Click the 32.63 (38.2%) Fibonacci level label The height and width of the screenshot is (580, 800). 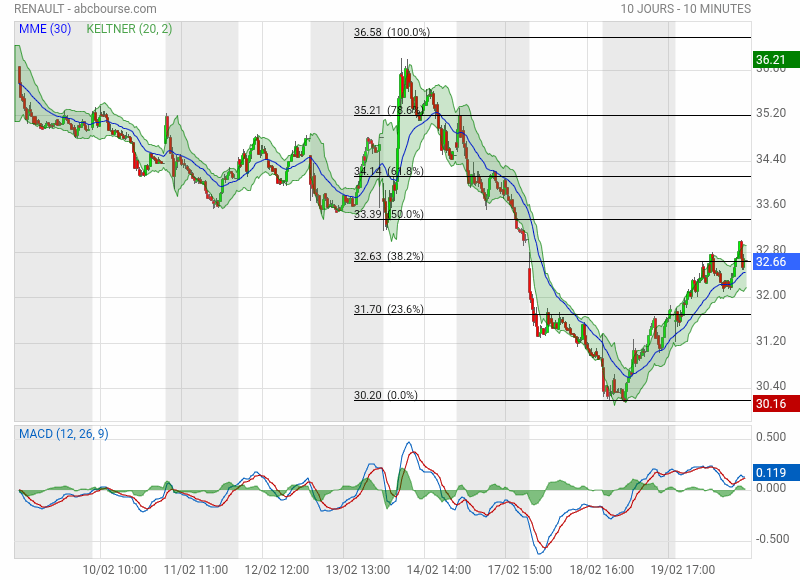click(x=389, y=256)
